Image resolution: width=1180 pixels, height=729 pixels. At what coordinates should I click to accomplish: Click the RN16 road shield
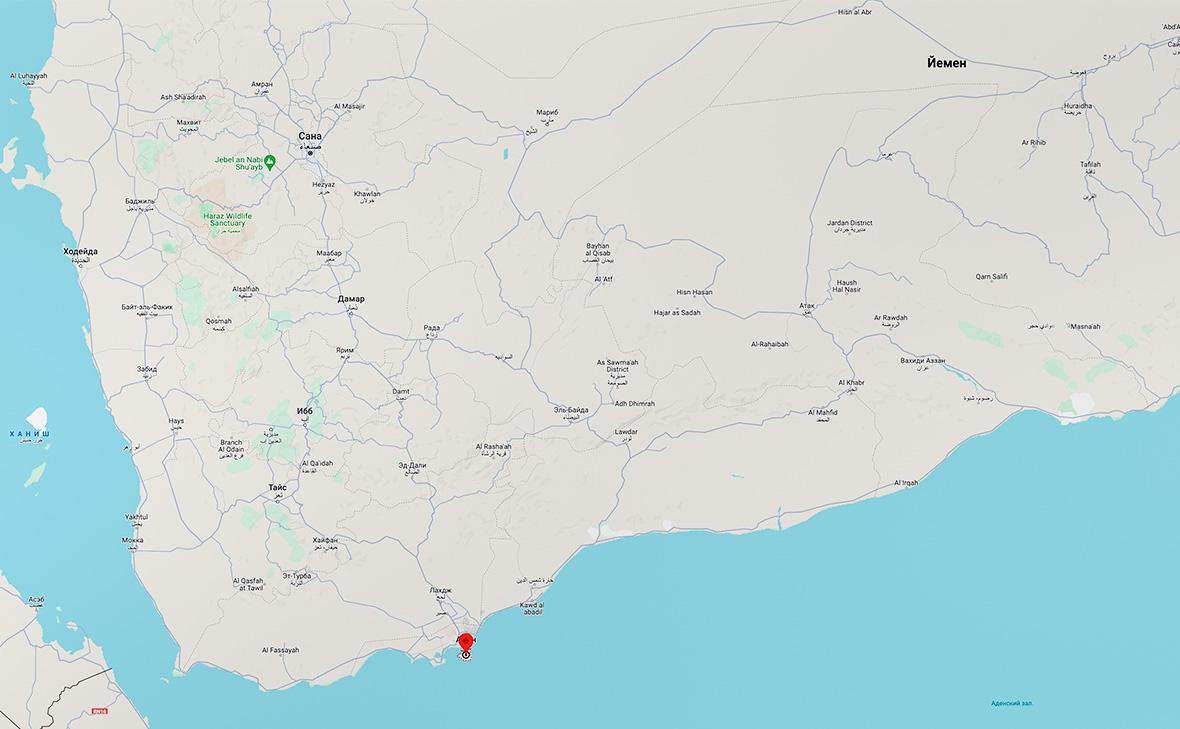coord(98,711)
